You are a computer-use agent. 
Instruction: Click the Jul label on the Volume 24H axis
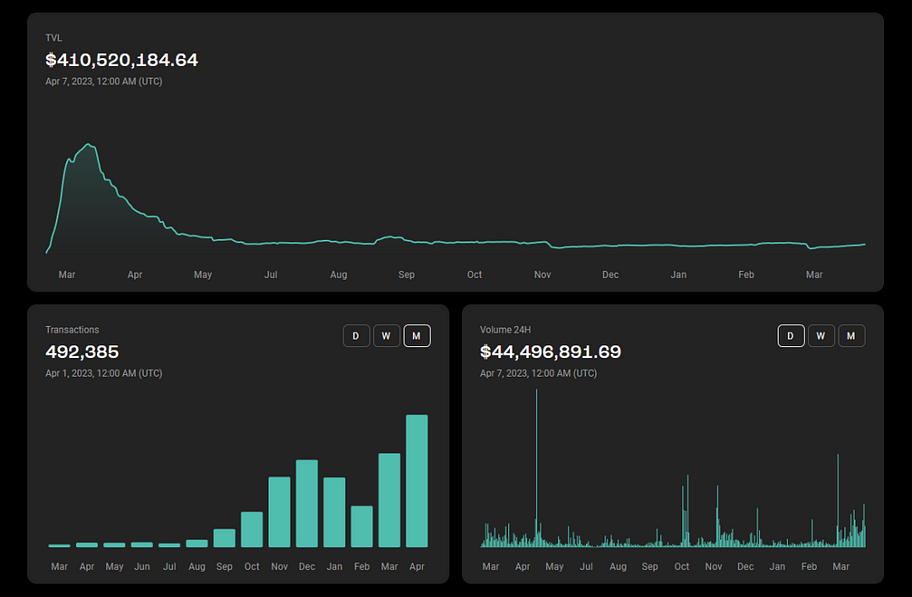(x=586, y=567)
